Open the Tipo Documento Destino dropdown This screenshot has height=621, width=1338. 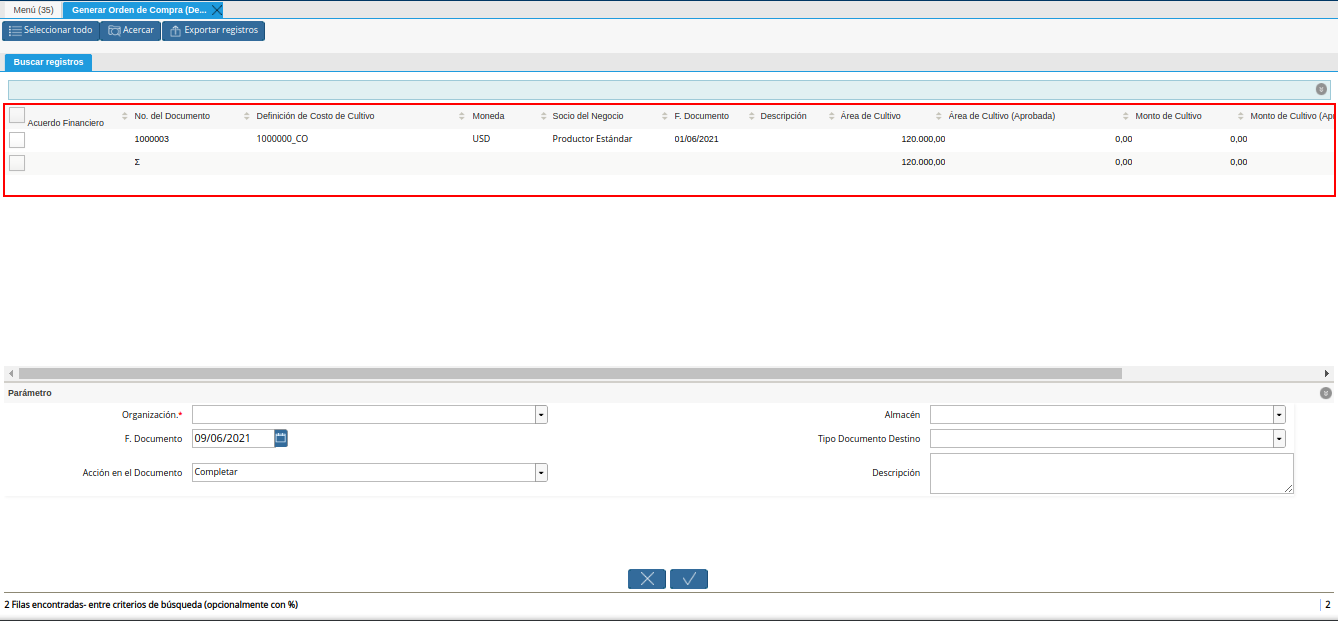click(x=1279, y=439)
